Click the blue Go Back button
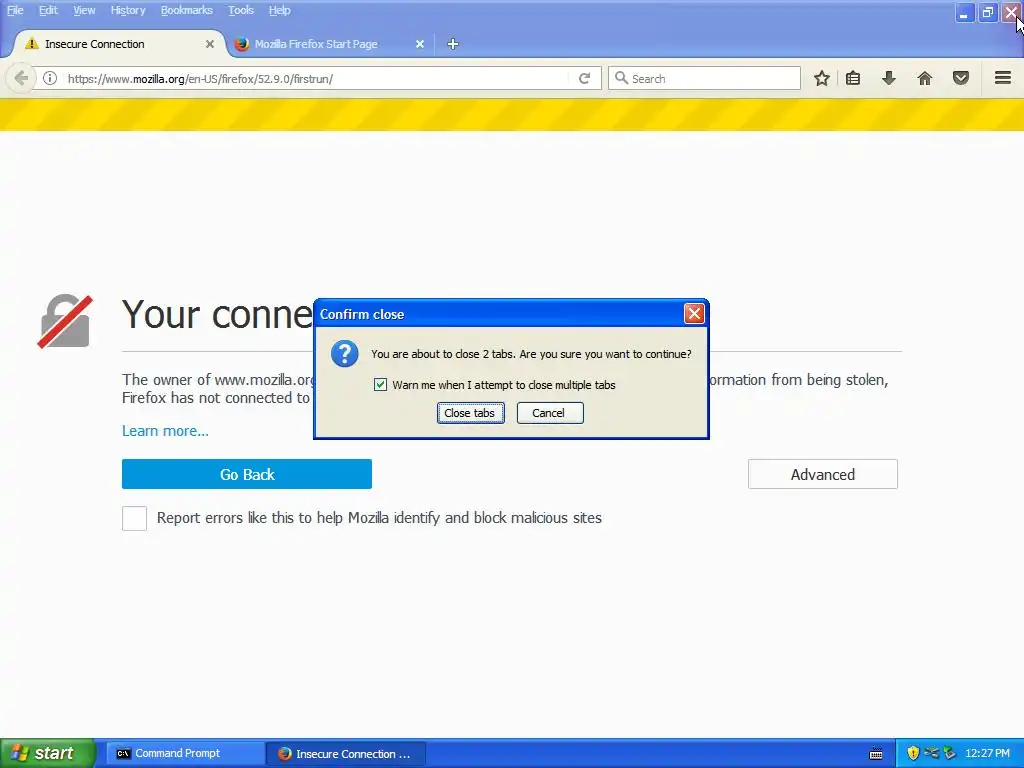The height and width of the screenshot is (768, 1024). (x=247, y=474)
